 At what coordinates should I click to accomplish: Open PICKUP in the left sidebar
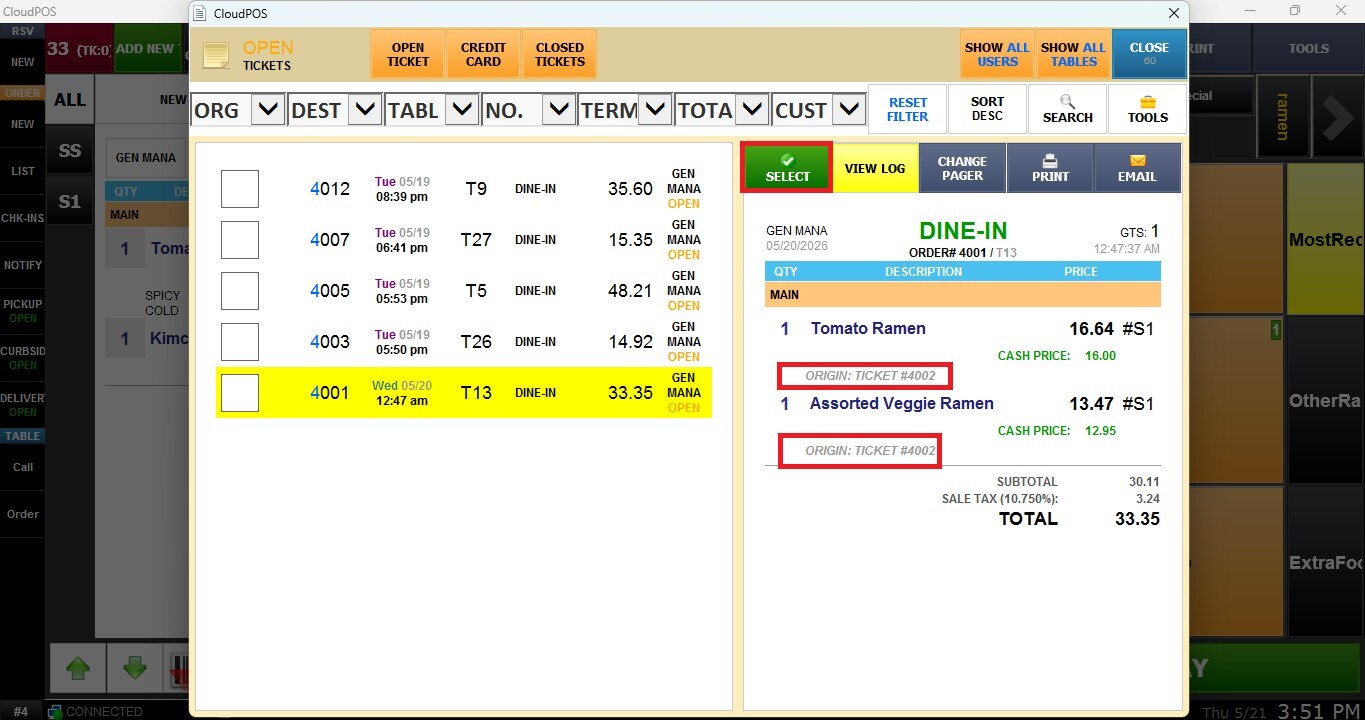[x=22, y=311]
